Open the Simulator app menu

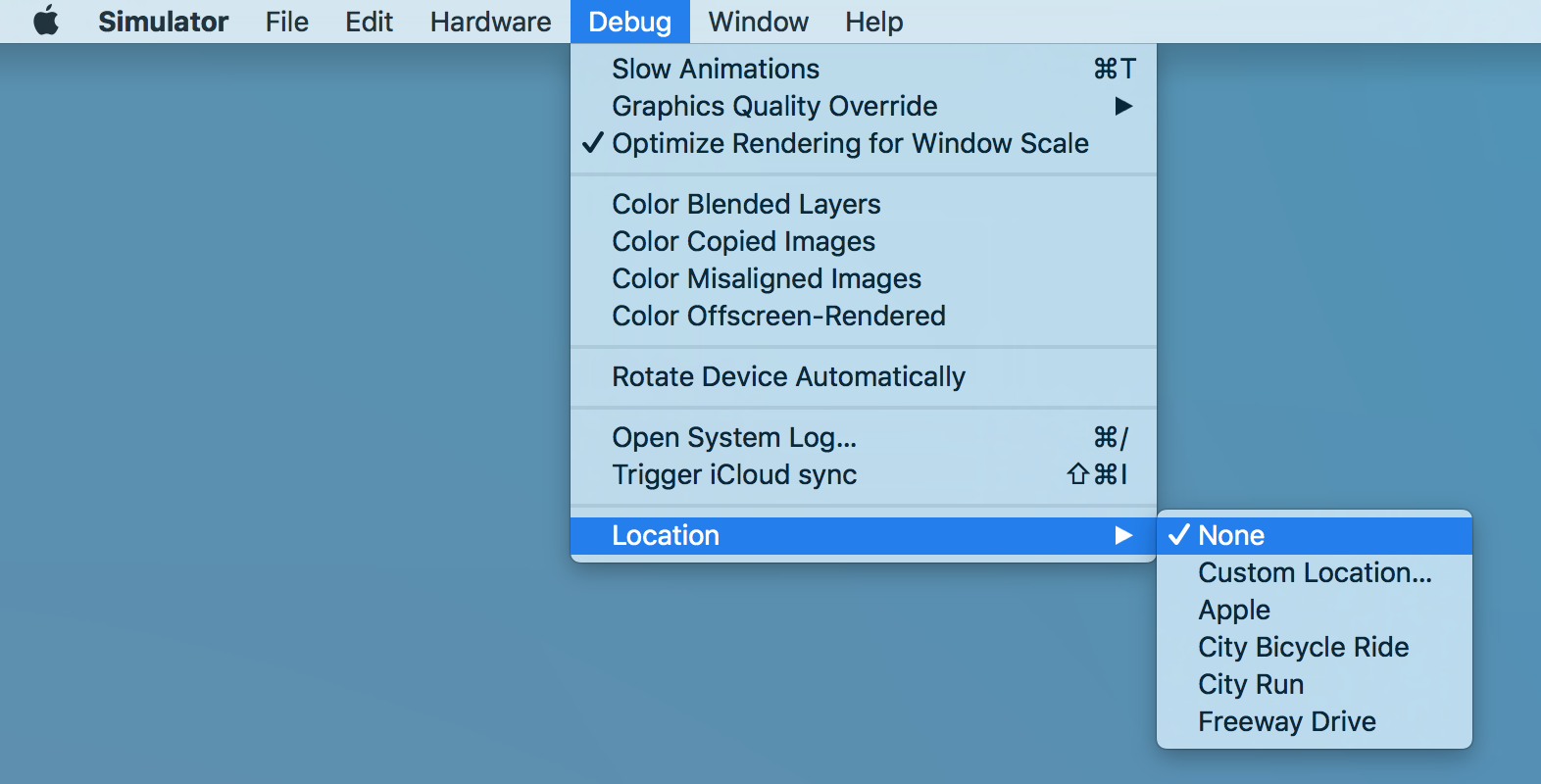(x=163, y=22)
